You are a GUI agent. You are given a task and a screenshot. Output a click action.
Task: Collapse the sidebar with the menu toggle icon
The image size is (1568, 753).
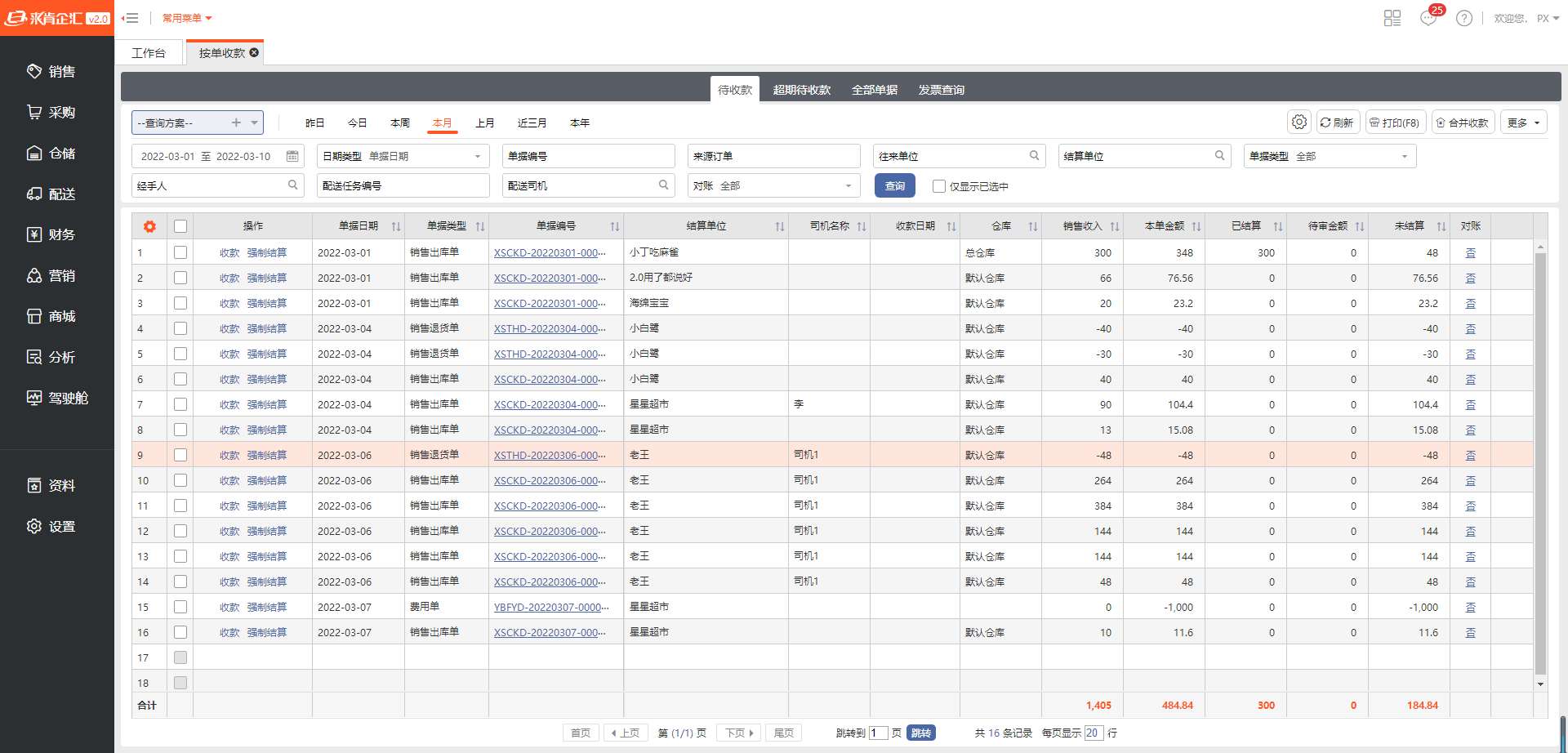click(130, 18)
